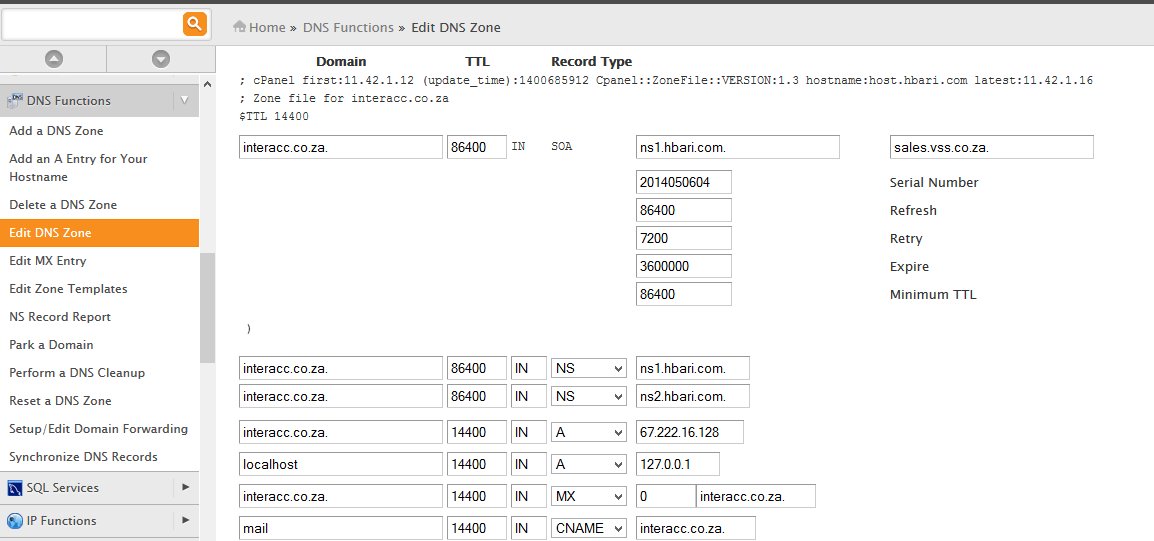Click the sidebar scroll down arrow button

pos(161,59)
